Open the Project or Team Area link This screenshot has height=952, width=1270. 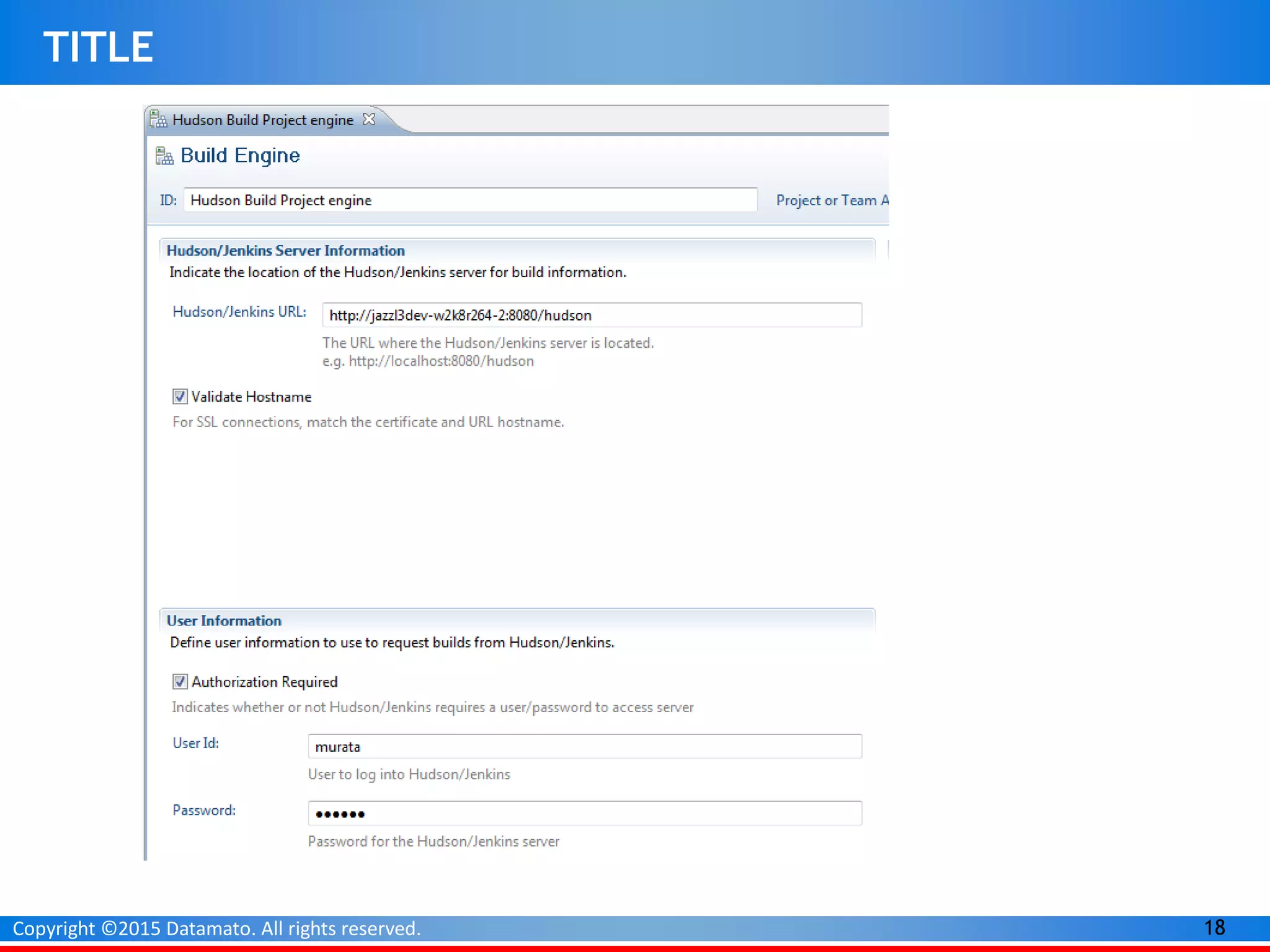(x=831, y=200)
